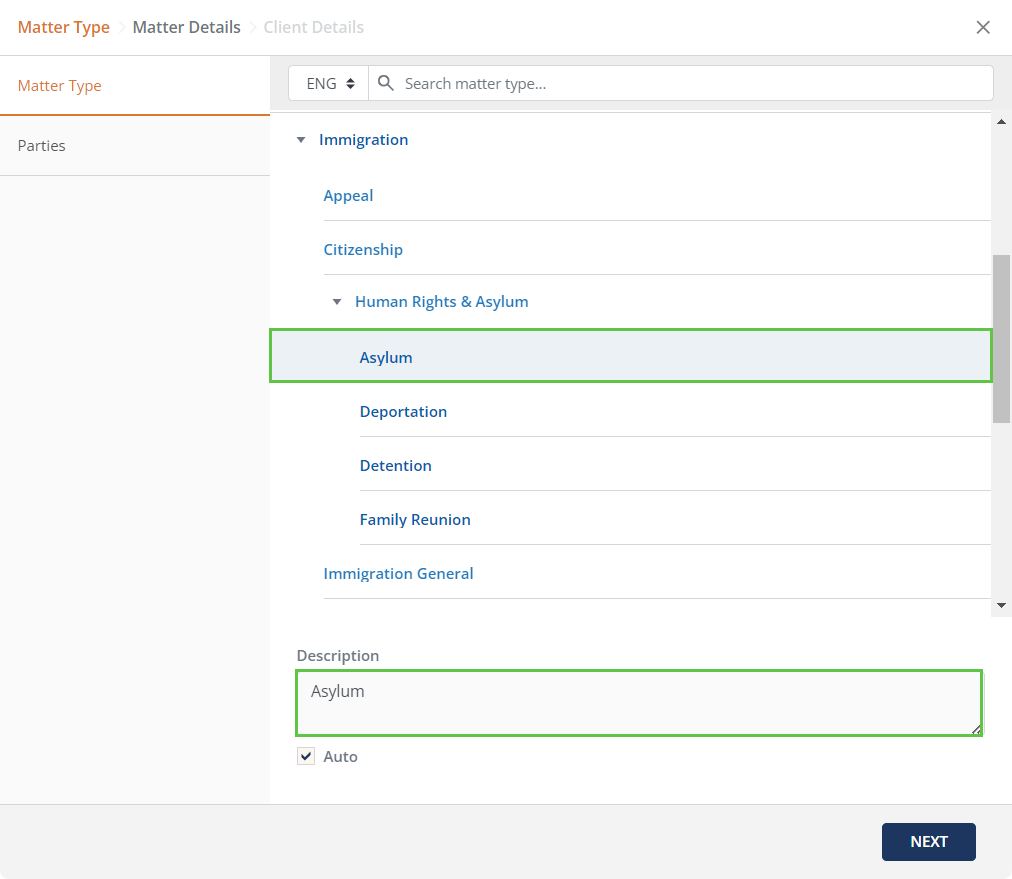The image size is (1012, 879).
Task: Select the Detention matter type
Action: 396,466
